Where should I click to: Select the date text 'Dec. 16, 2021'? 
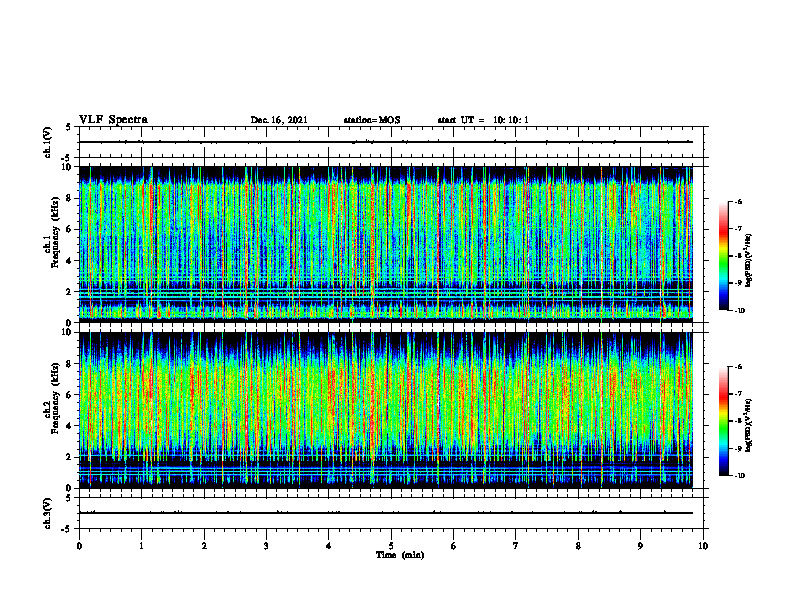pyautogui.click(x=279, y=120)
